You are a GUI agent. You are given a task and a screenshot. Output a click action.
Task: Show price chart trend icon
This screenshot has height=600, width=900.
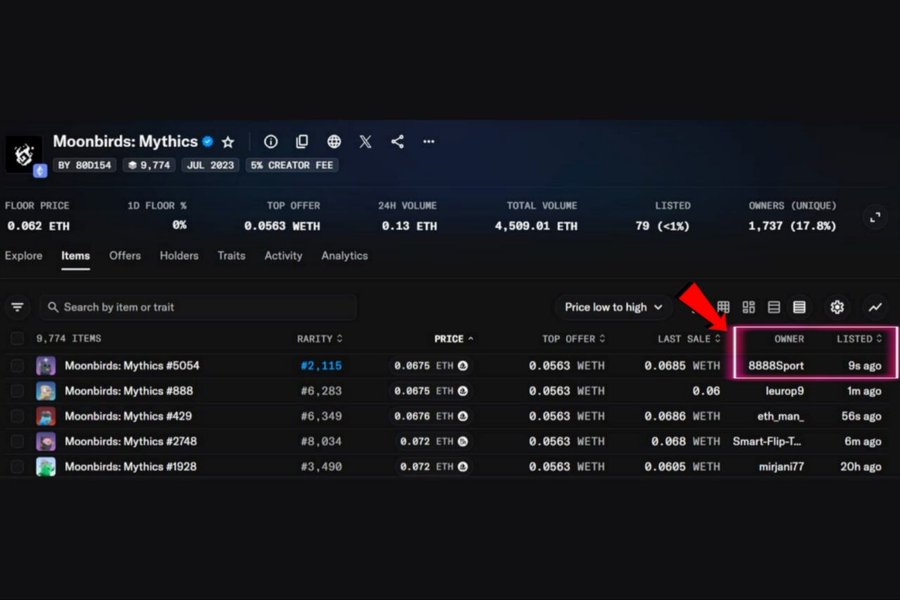coord(875,307)
